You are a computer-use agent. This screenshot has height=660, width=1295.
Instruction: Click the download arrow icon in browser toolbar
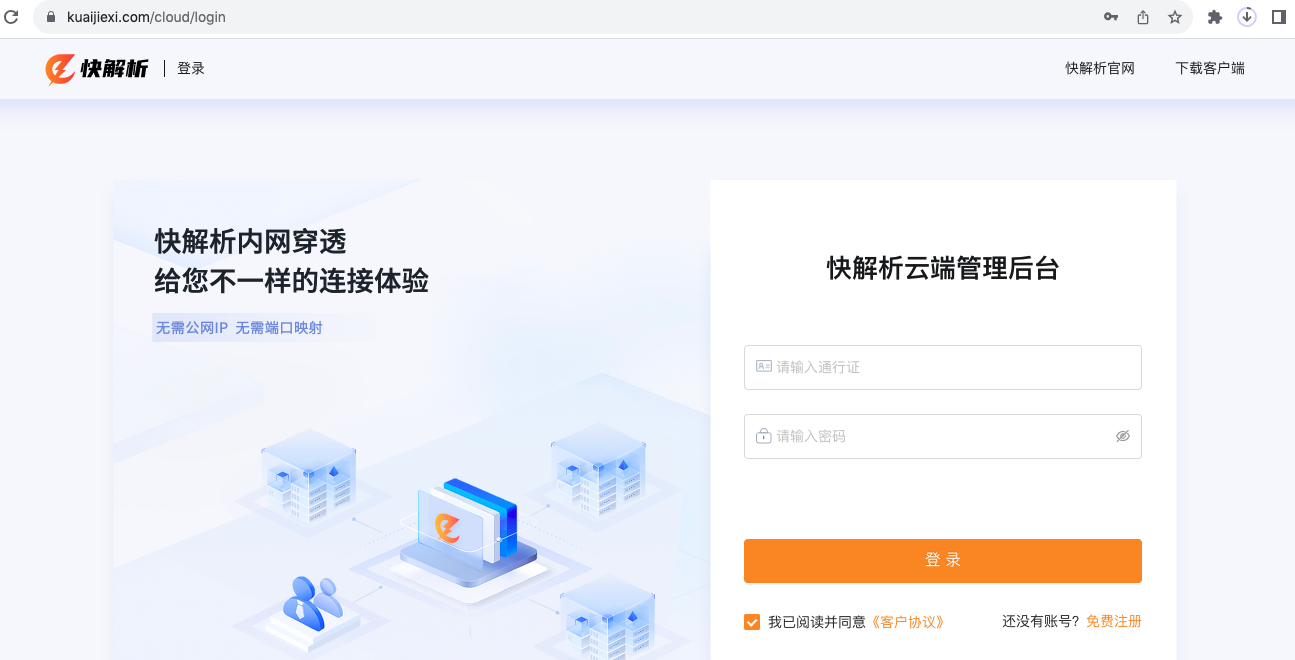point(1247,17)
